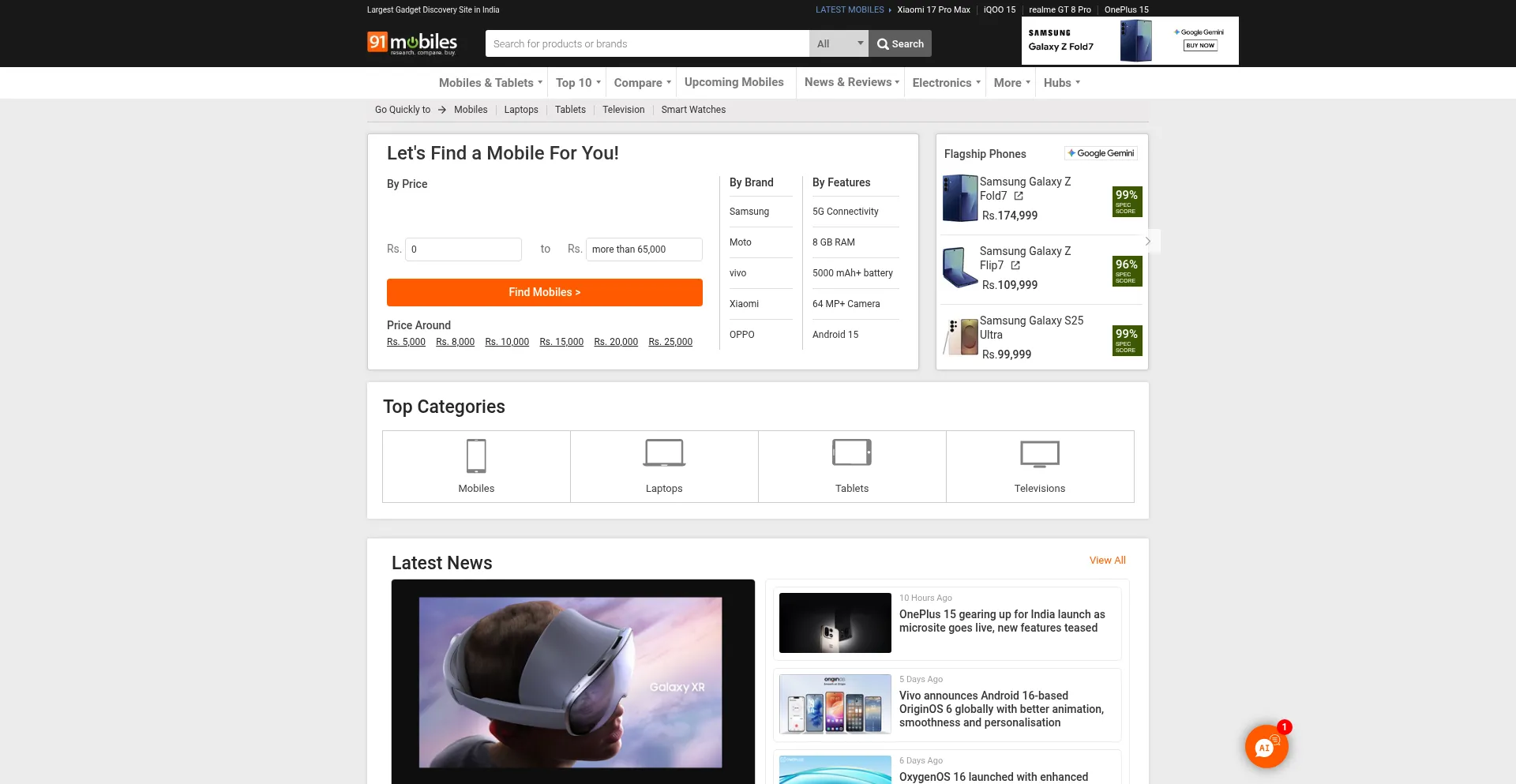
Task: Filter mobiles by 5000 mAh+ battery
Action: (x=853, y=273)
